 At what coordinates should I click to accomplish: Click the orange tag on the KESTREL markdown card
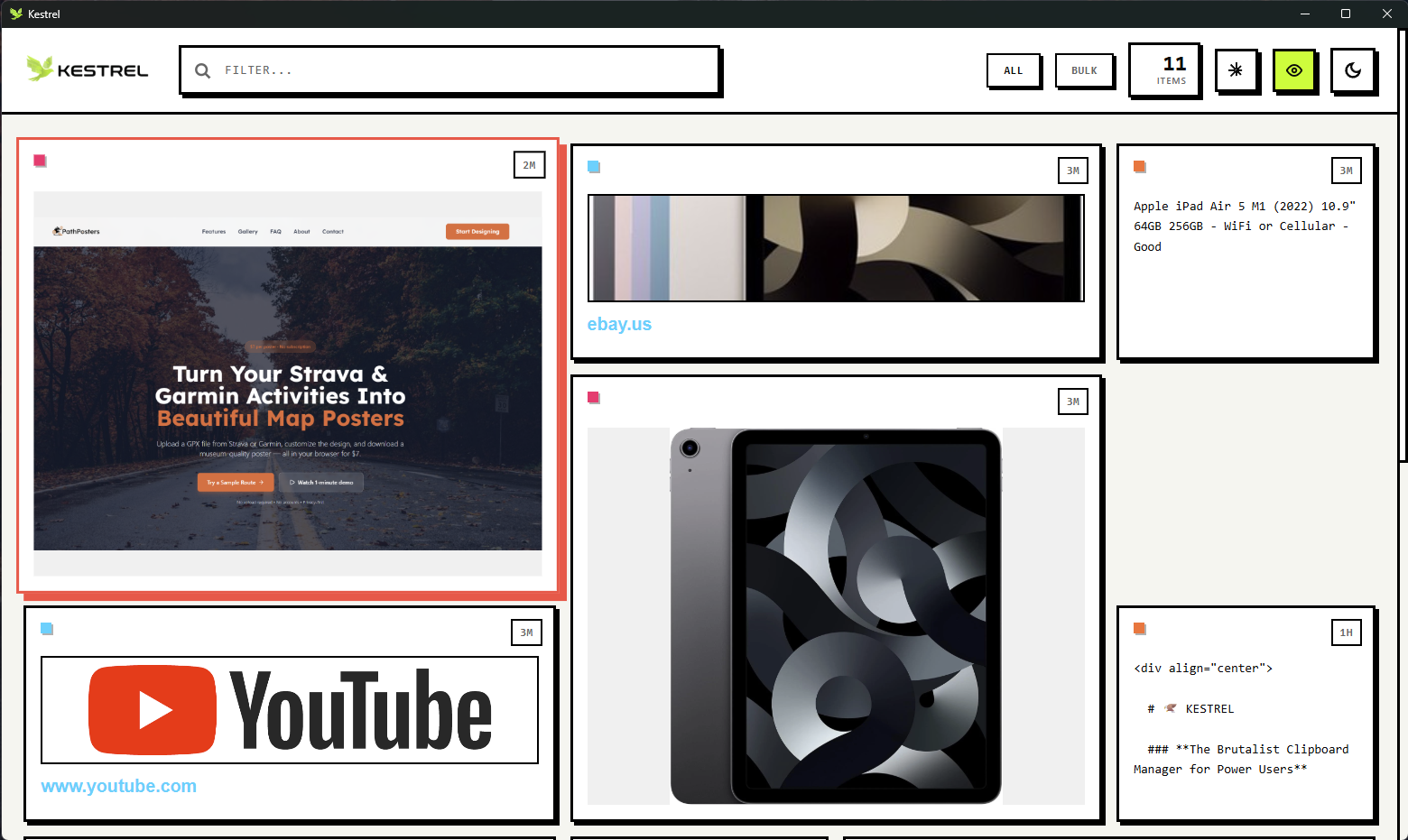coord(1139,628)
